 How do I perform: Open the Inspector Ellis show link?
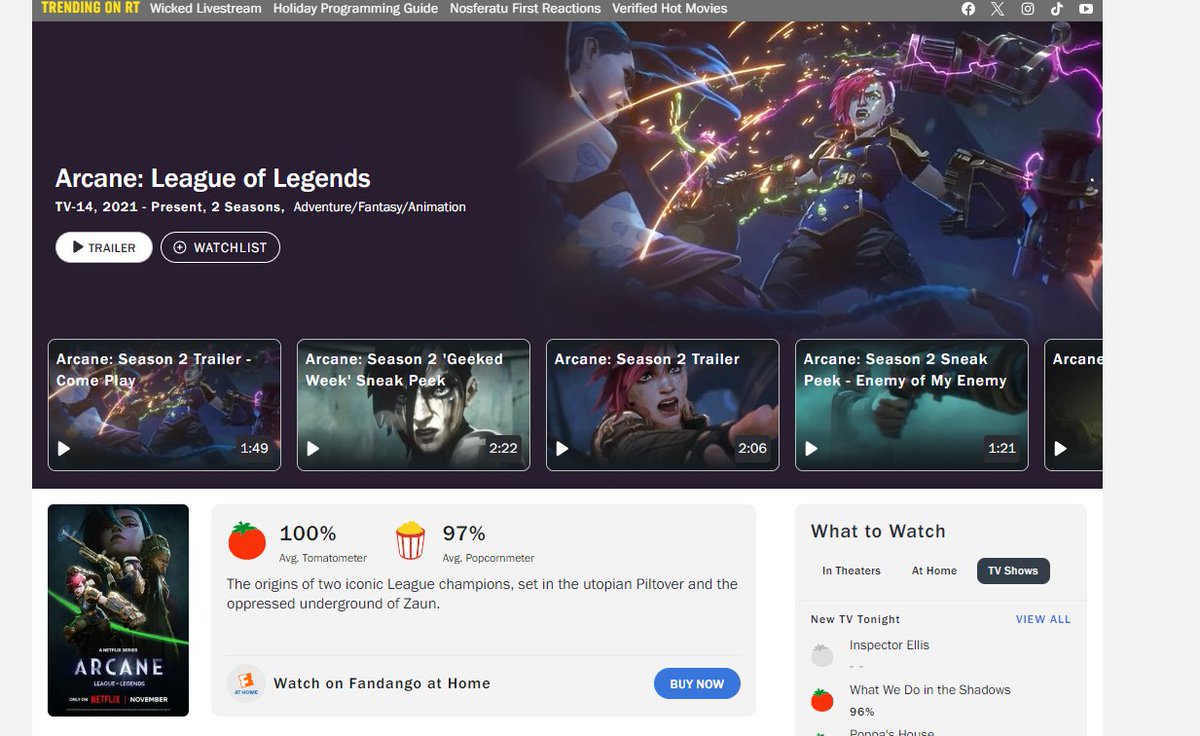[889, 645]
